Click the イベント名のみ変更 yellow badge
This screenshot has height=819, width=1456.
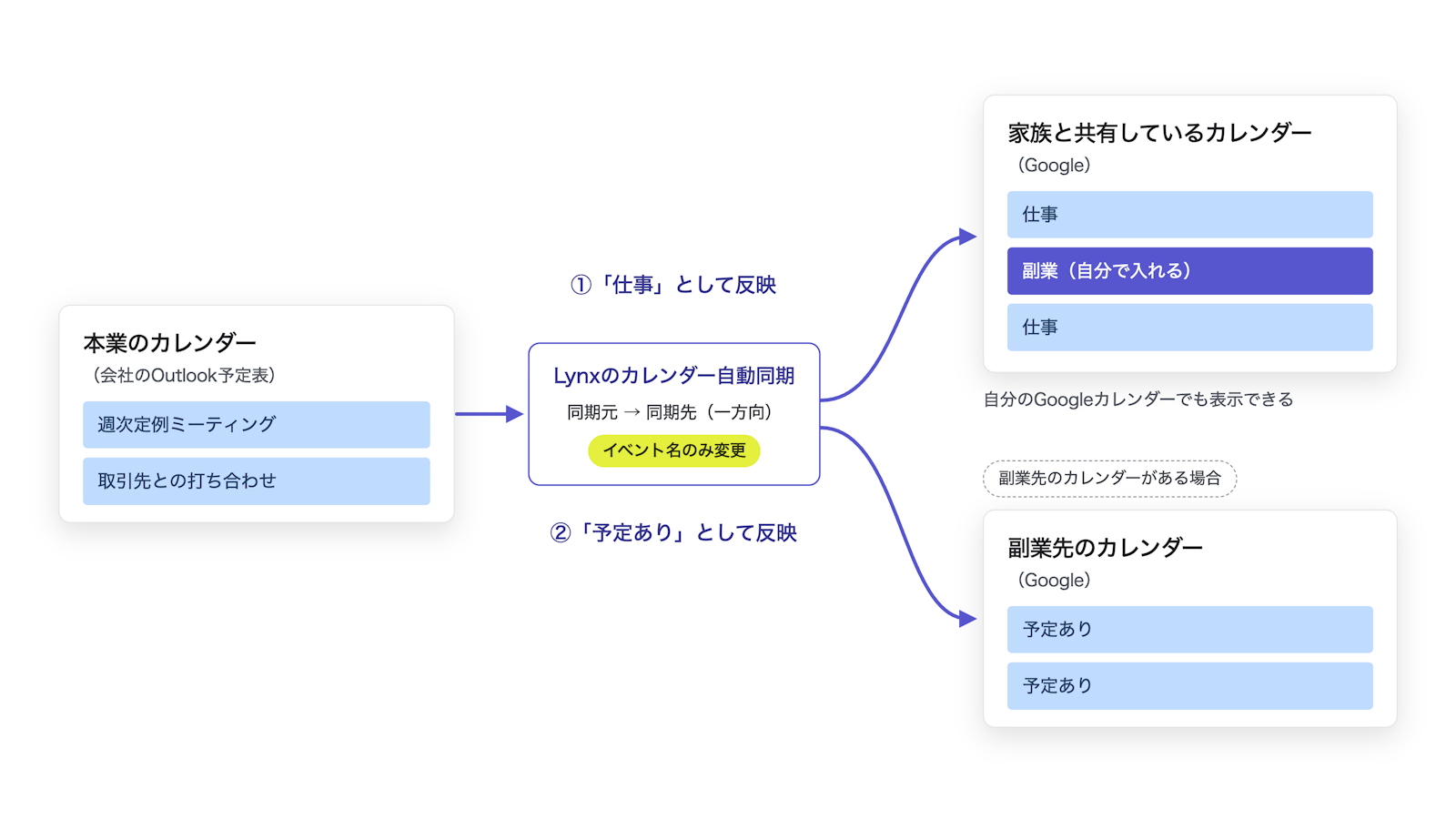pos(673,450)
